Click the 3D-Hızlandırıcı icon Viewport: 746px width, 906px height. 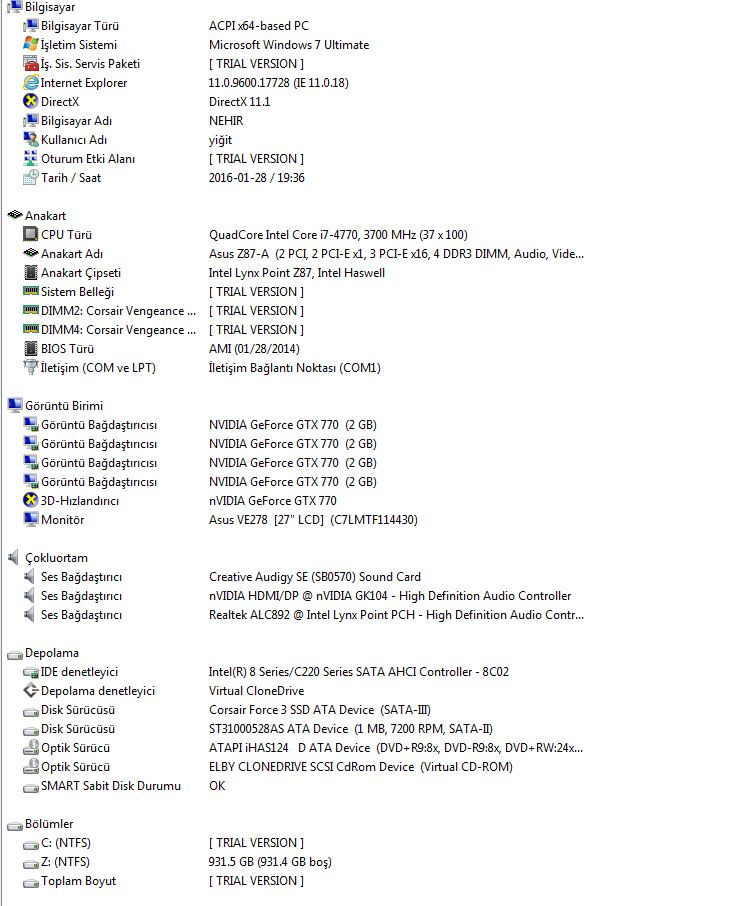(x=30, y=501)
